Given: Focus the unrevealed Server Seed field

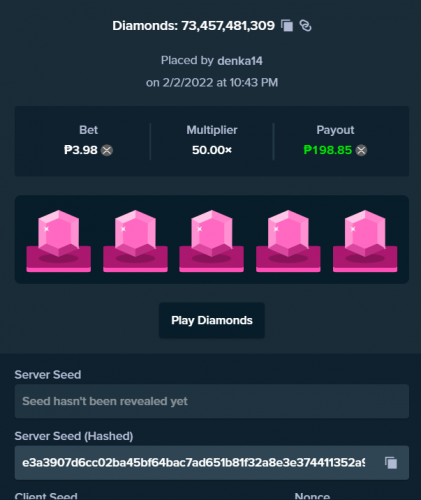Looking at the screenshot, I should [212, 401].
